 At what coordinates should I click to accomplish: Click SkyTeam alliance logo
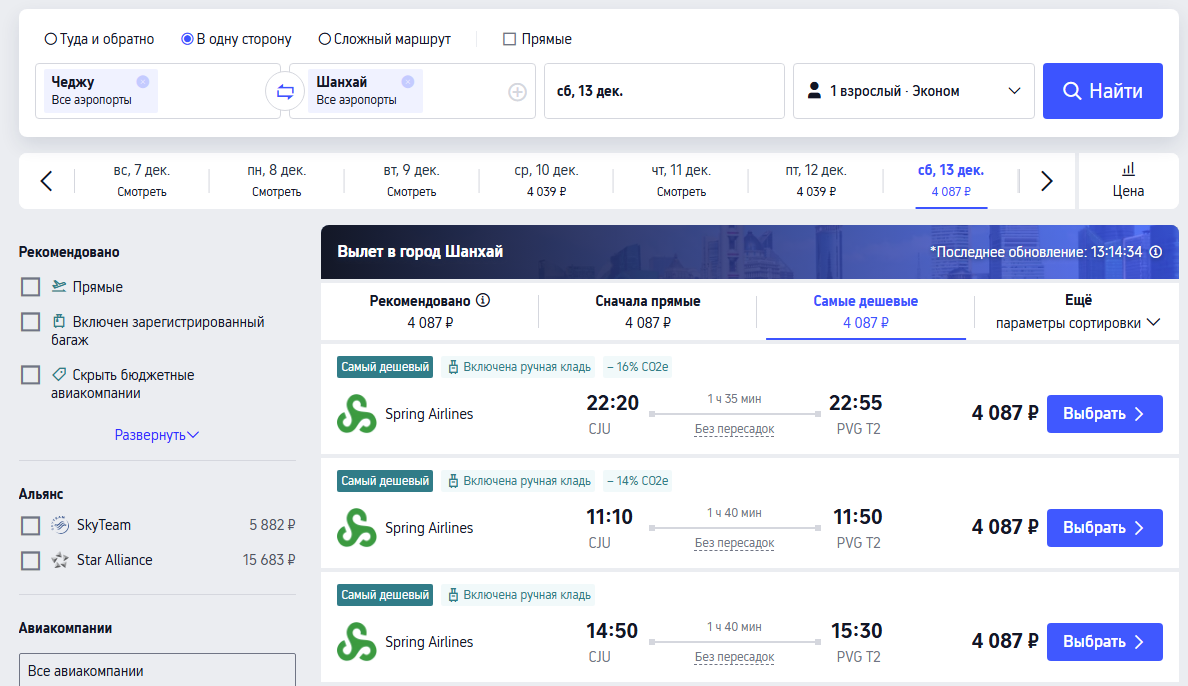tap(60, 525)
